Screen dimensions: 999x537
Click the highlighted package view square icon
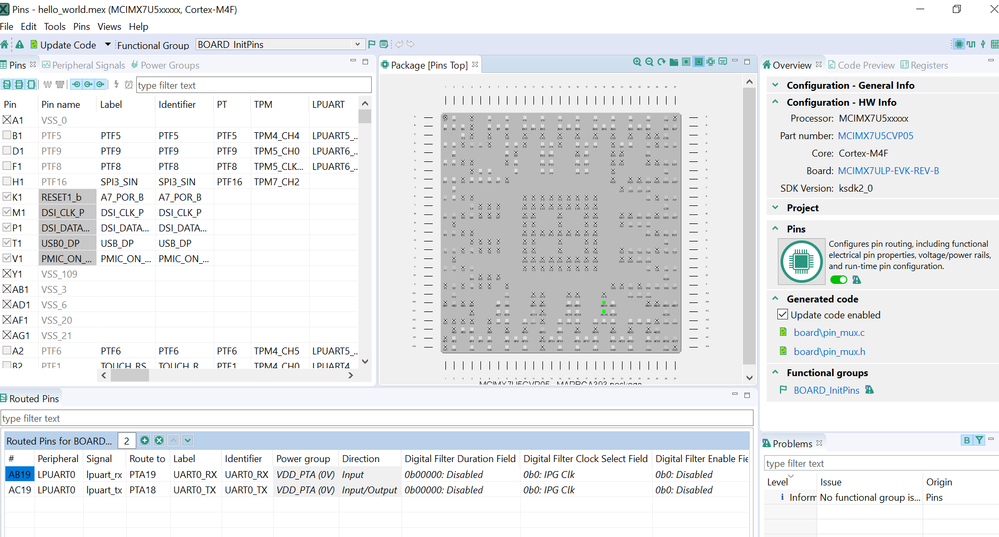click(x=698, y=62)
